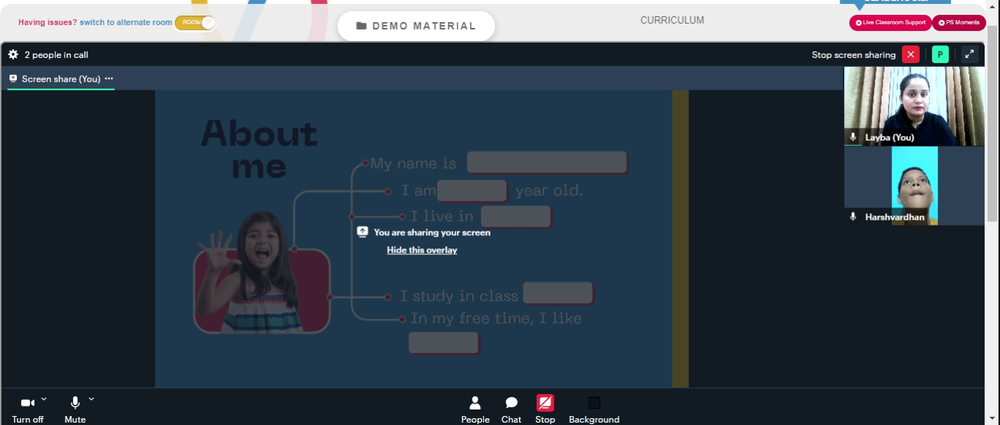Mute microphone with the mic icon
1000x425 pixels.
pos(75,403)
